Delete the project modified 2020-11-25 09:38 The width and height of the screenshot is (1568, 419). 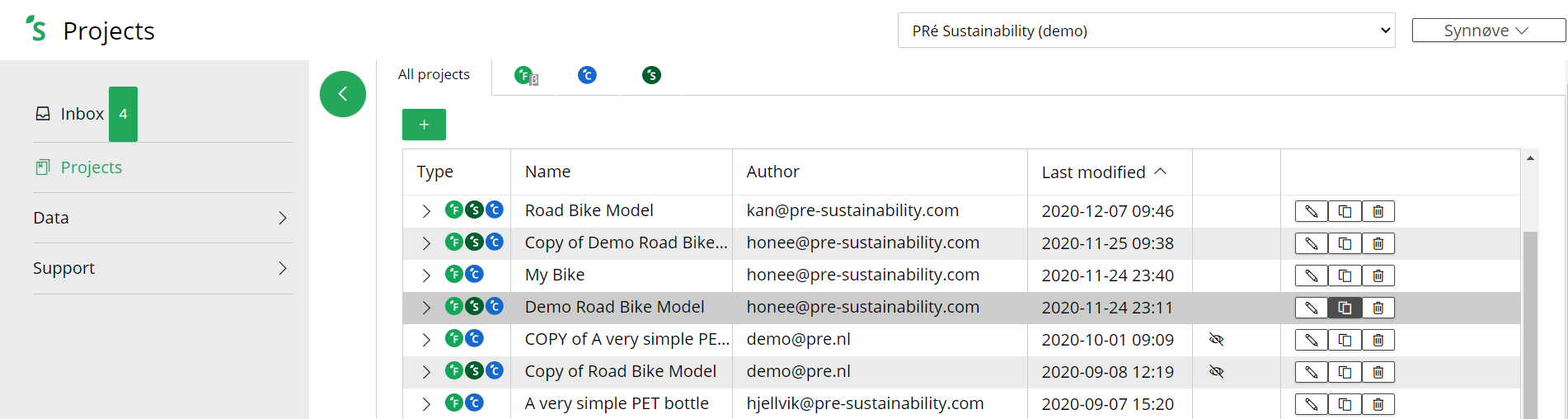click(x=1378, y=243)
